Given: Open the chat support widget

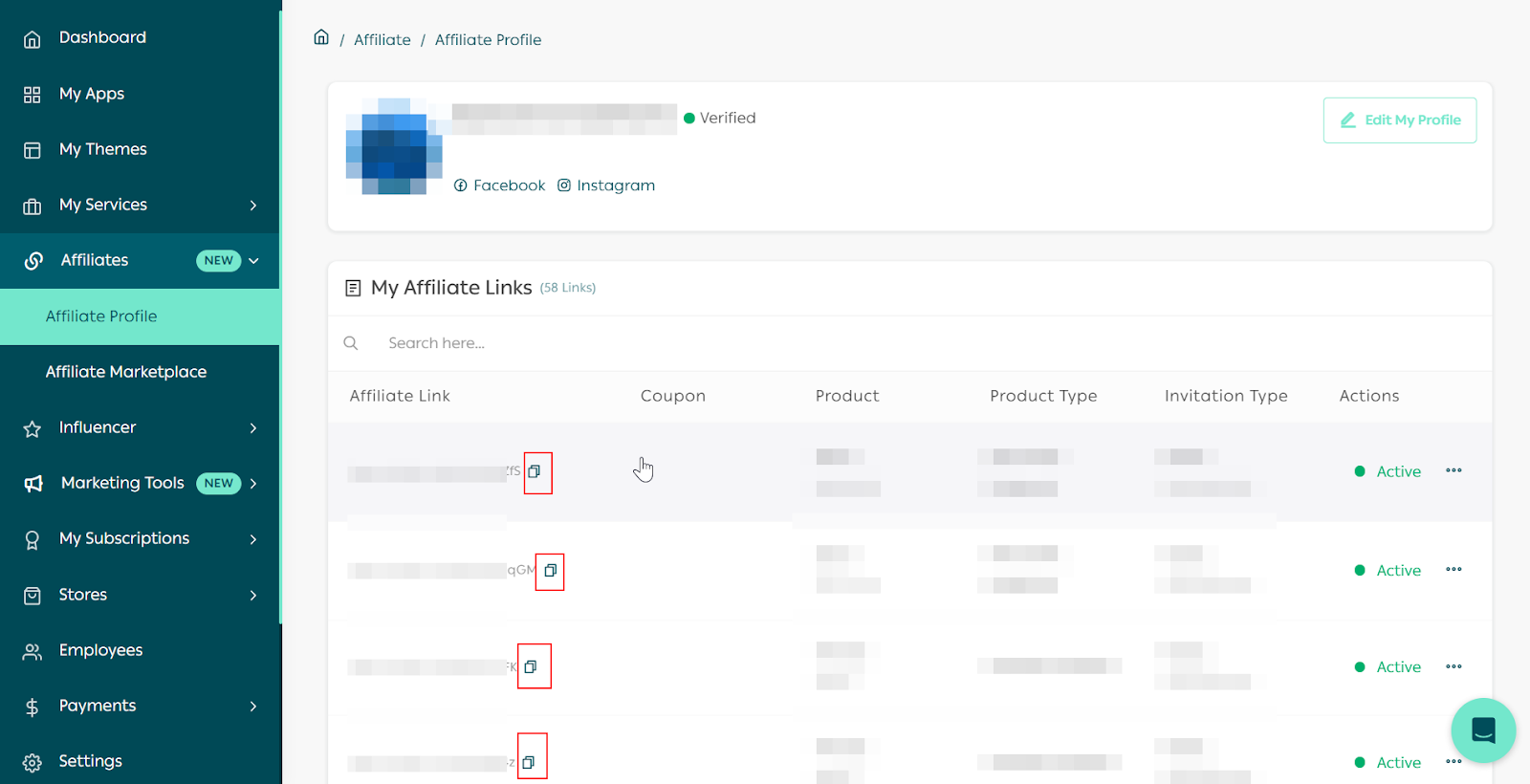Looking at the screenshot, I should (x=1482, y=730).
